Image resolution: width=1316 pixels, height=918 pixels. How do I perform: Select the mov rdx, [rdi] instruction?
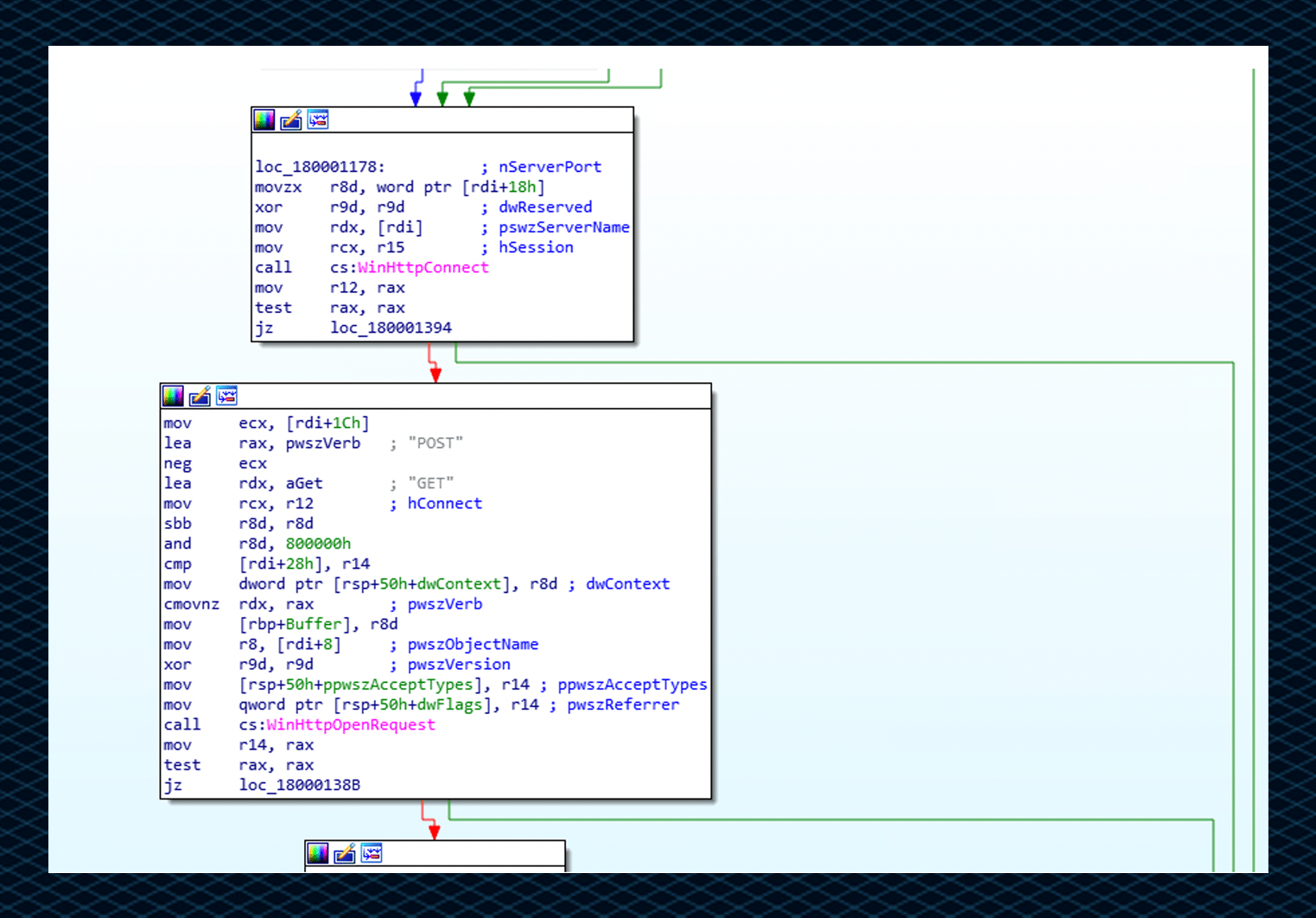coord(339,227)
